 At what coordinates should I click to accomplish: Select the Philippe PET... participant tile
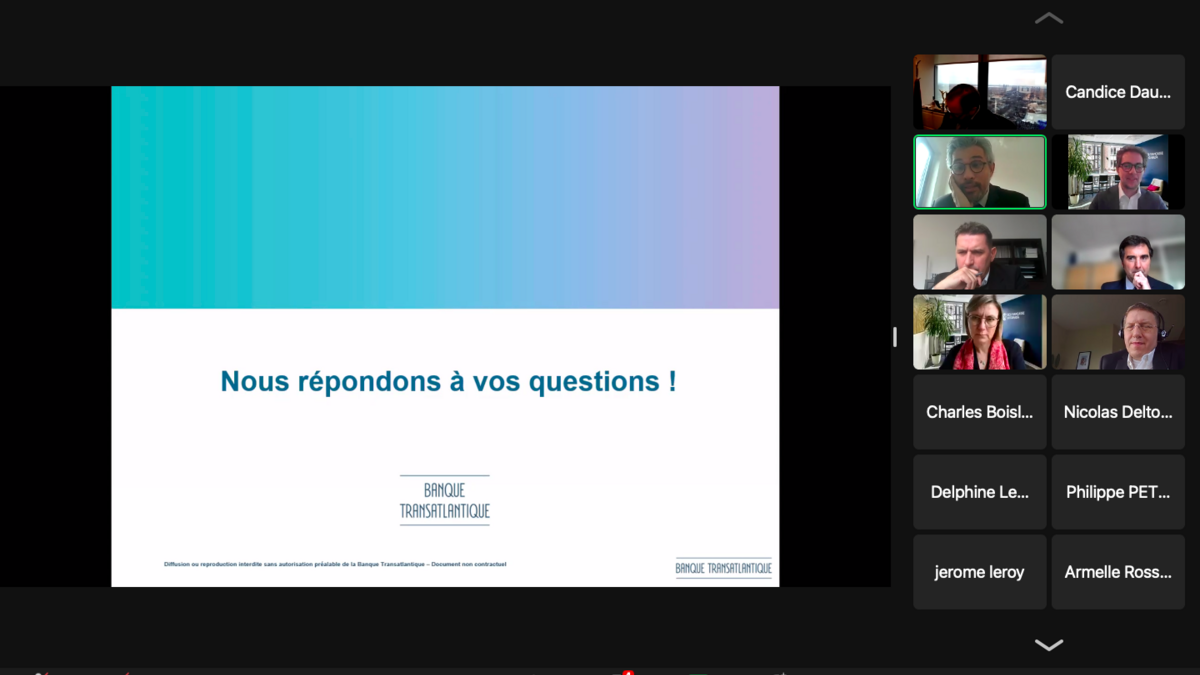tap(1117, 492)
